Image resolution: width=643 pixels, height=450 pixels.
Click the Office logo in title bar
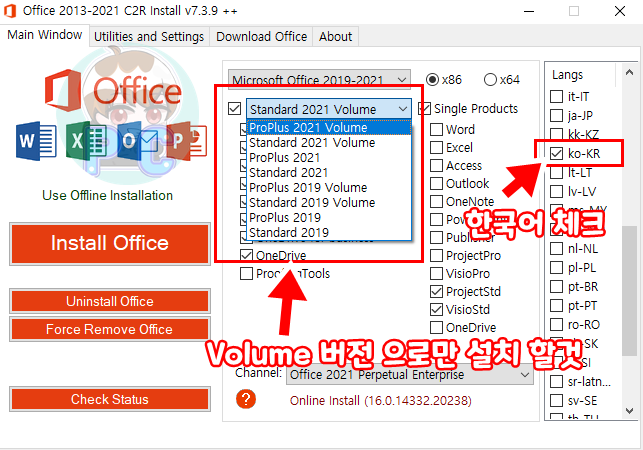click(10, 11)
